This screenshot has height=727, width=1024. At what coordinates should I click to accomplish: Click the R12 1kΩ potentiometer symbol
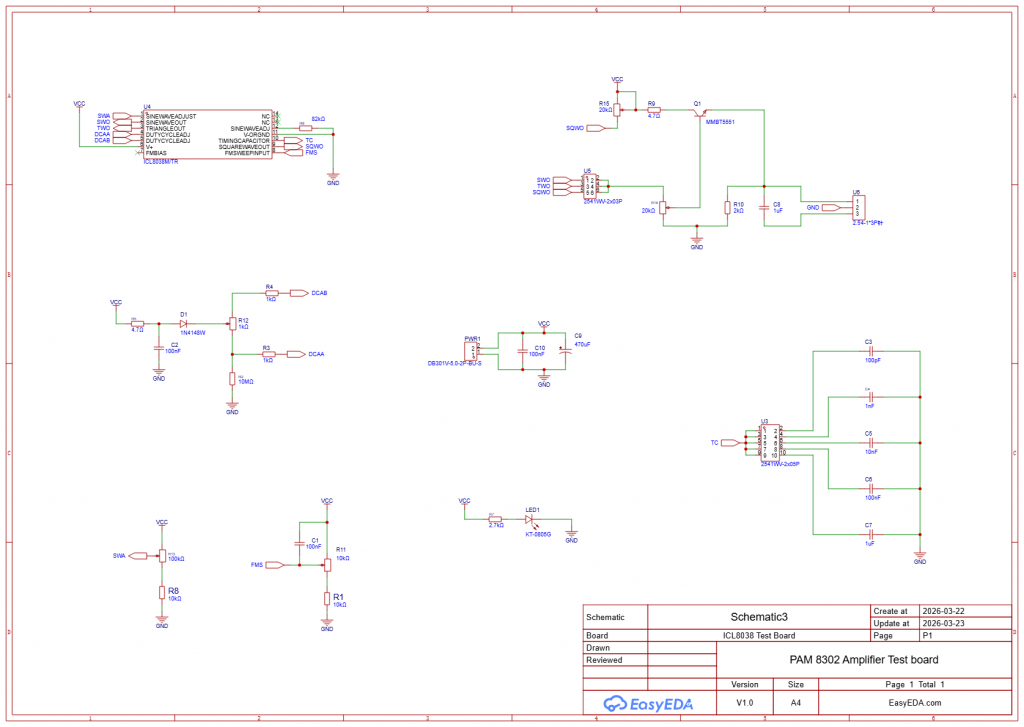(x=232, y=323)
